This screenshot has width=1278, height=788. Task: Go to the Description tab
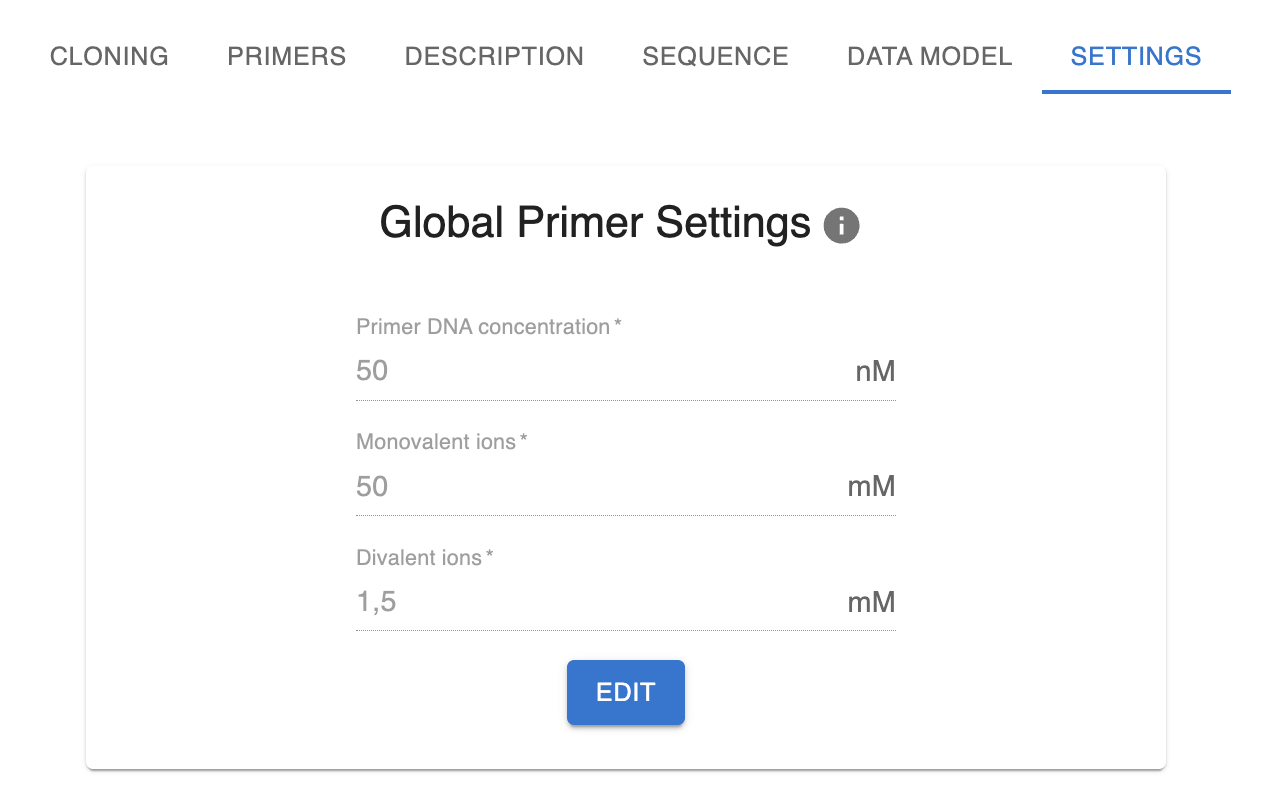pos(494,56)
